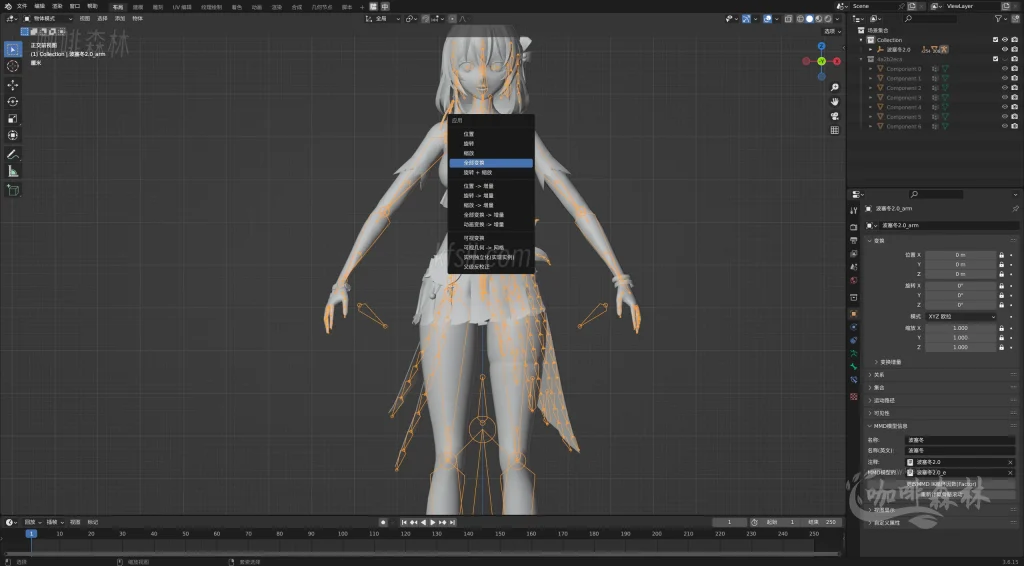Viewport: 1024px width, 566px height.
Task: Click the blue Z axis of the navigation gizmo
Action: click(821, 46)
